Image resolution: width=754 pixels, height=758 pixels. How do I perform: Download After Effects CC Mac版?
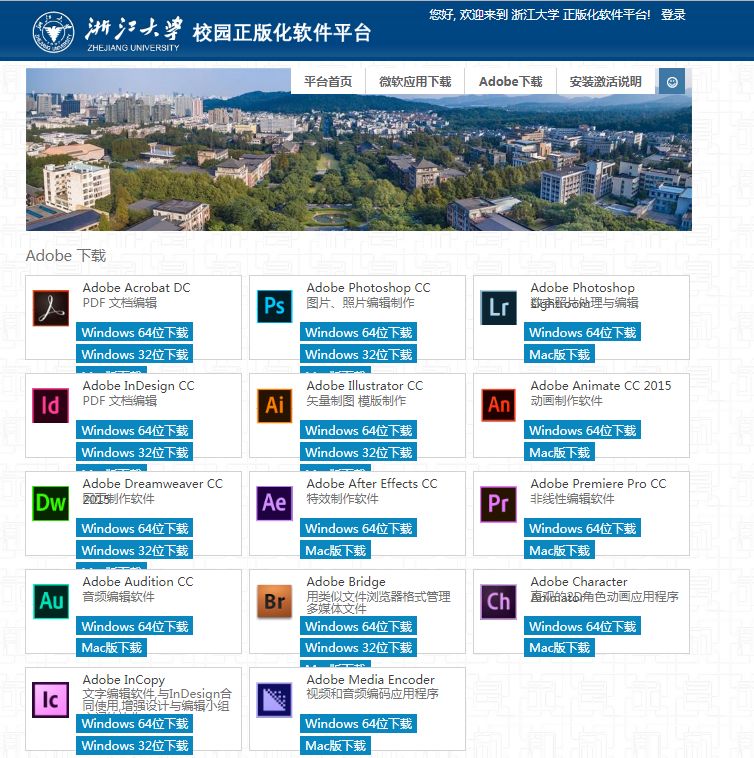pyautogui.click(x=335, y=550)
